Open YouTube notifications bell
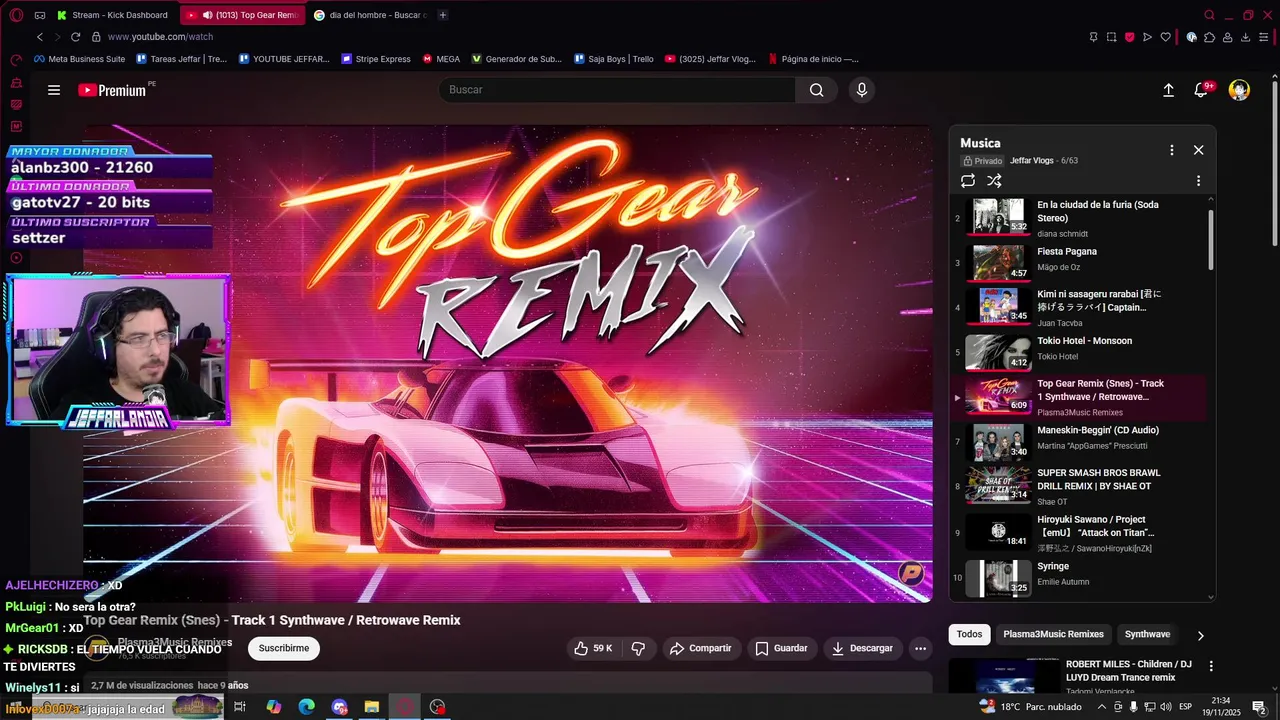This screenshot has width=1280, height=720. (x=1202, y=90)
